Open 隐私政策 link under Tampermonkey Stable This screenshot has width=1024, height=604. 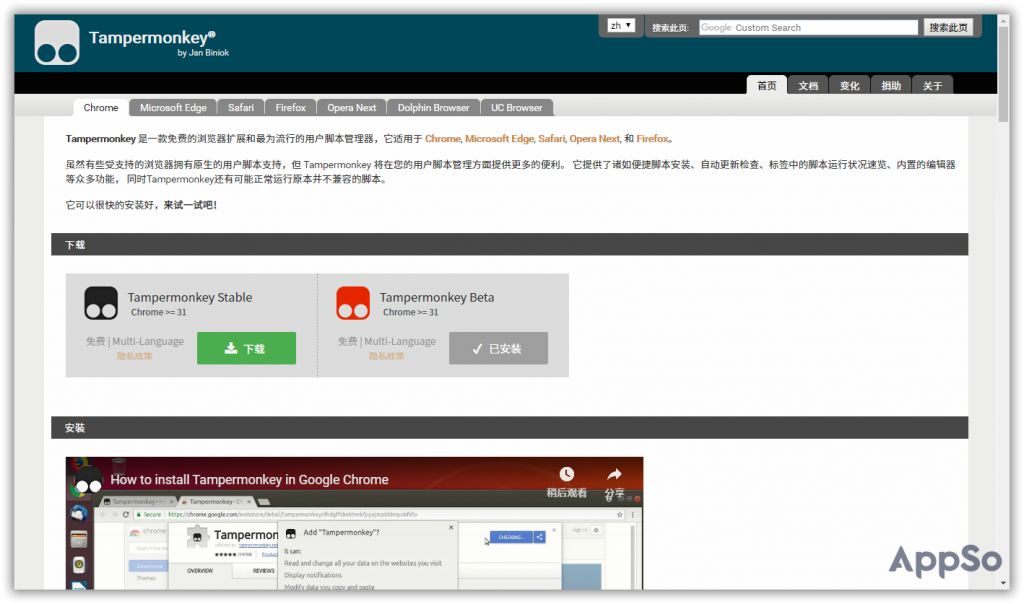[x=135, y=356]
